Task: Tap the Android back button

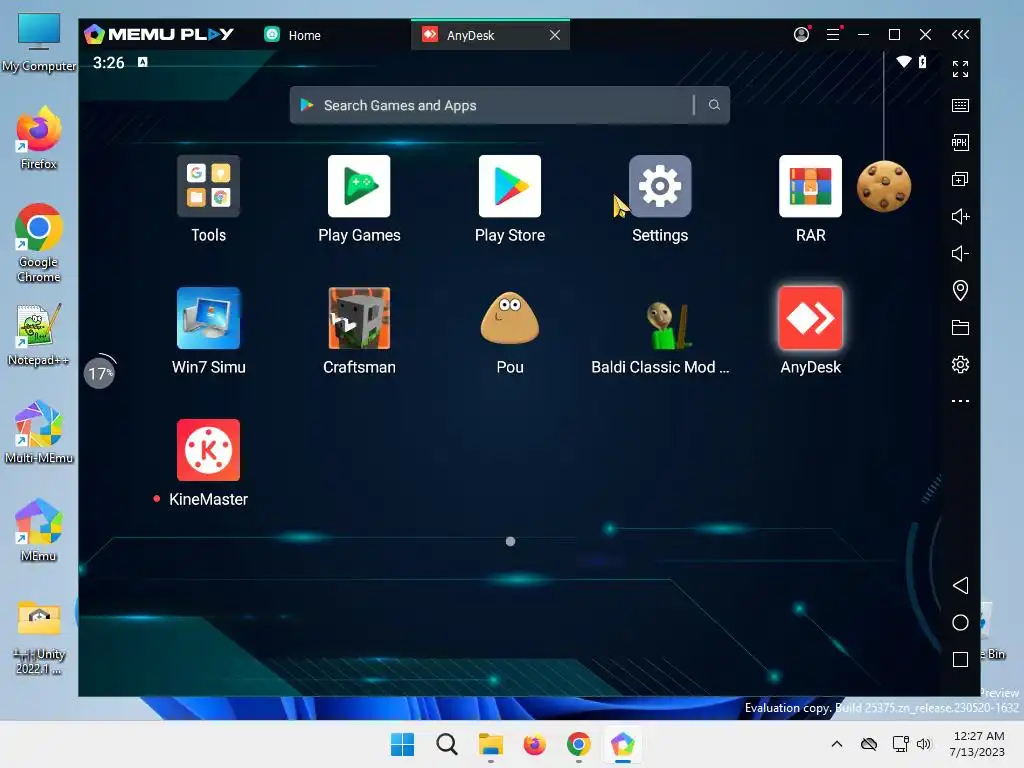Action: [960, 585]
